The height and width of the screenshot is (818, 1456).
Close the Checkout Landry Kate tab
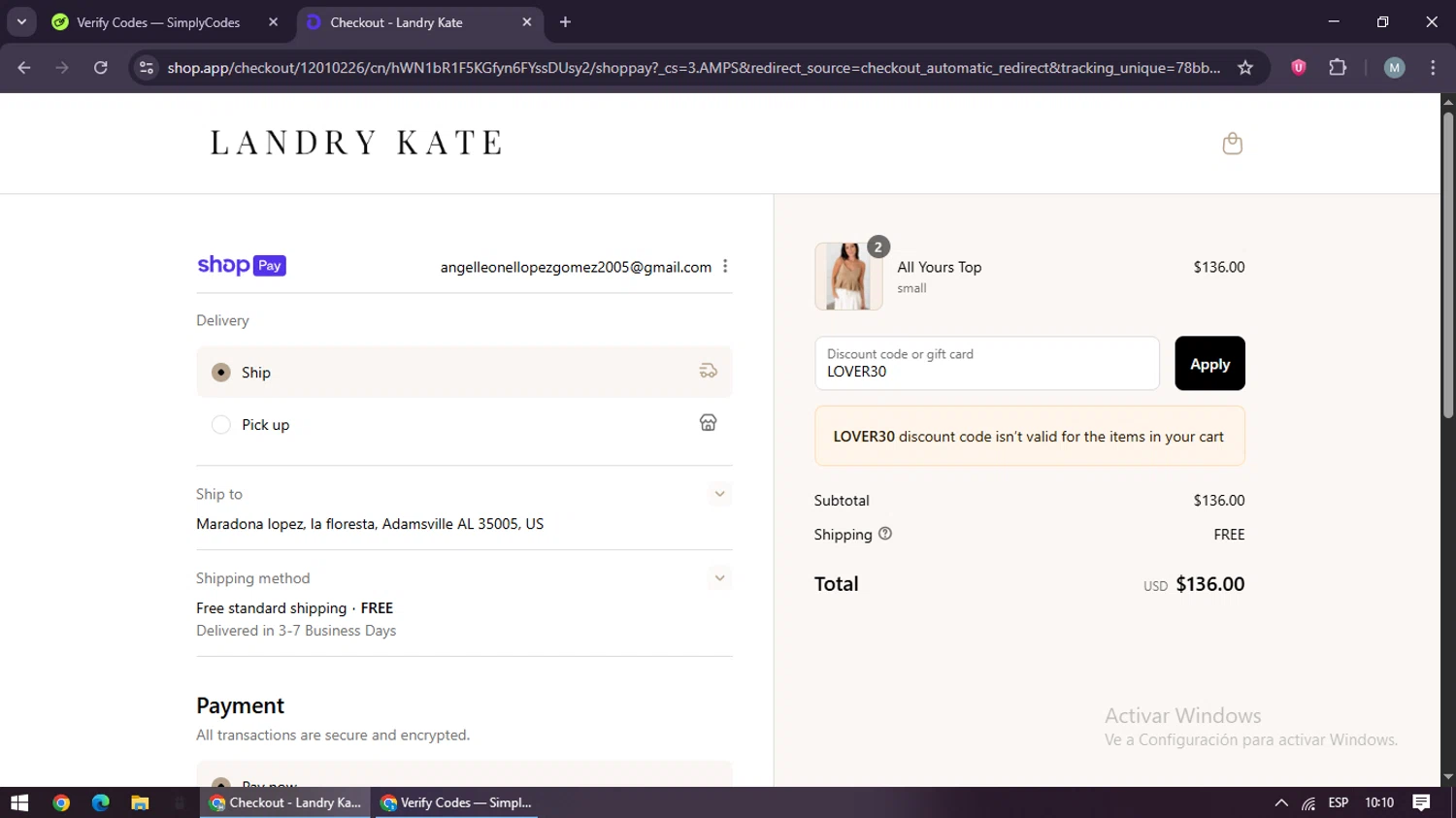click(527, 22)
